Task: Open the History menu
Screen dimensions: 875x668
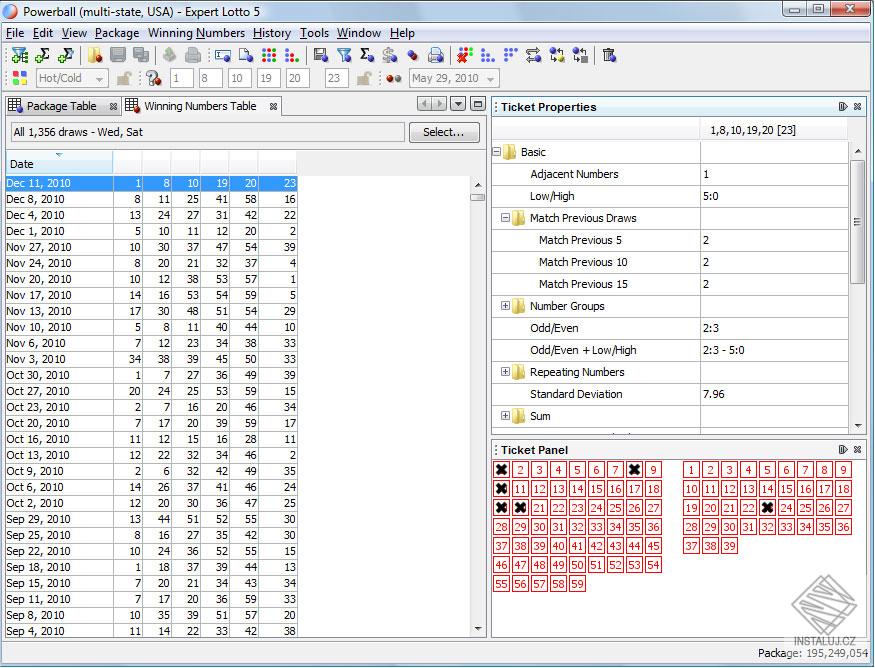Action: point(272,33)
